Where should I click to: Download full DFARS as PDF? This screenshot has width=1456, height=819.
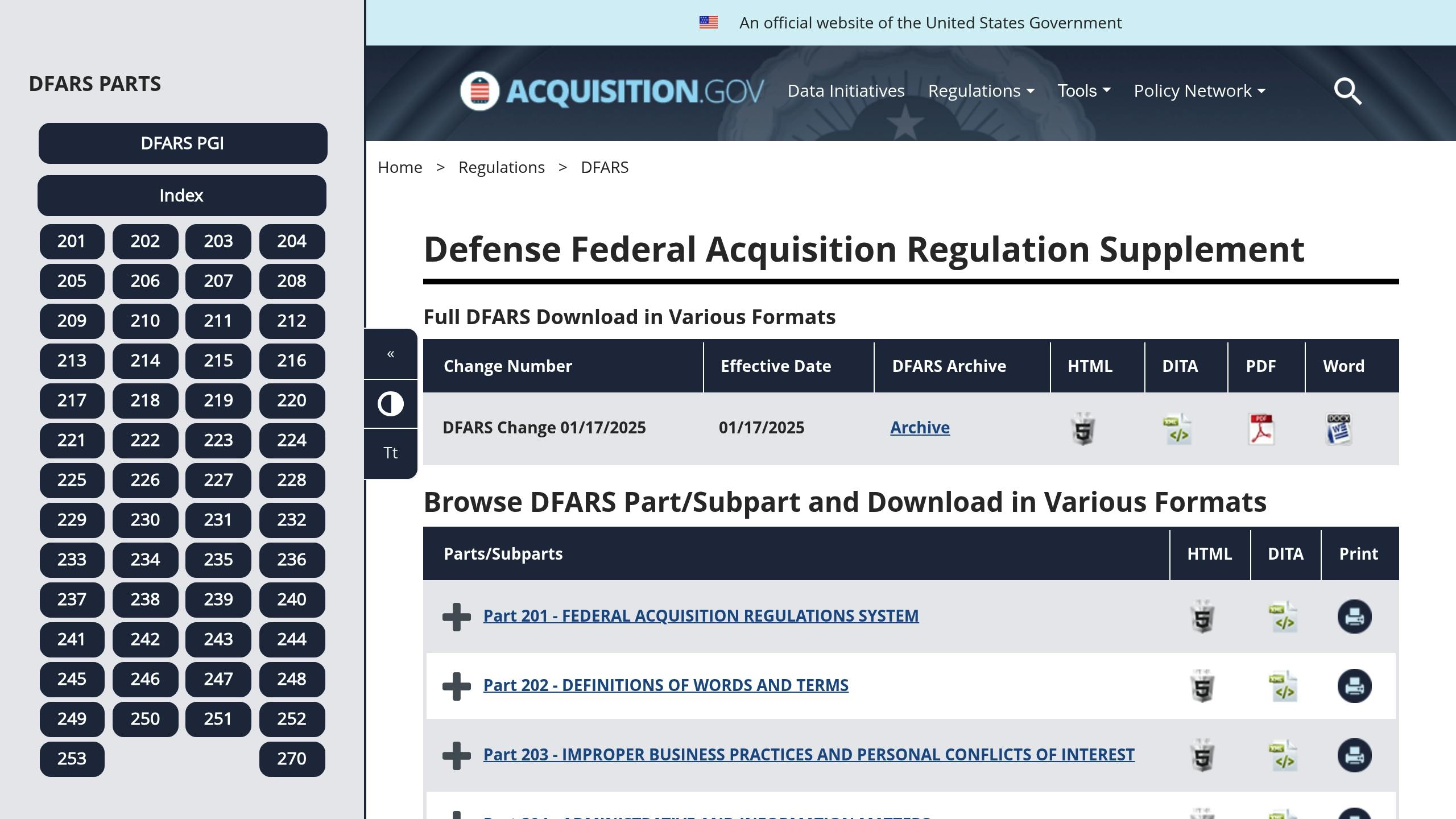point(1261,429)
